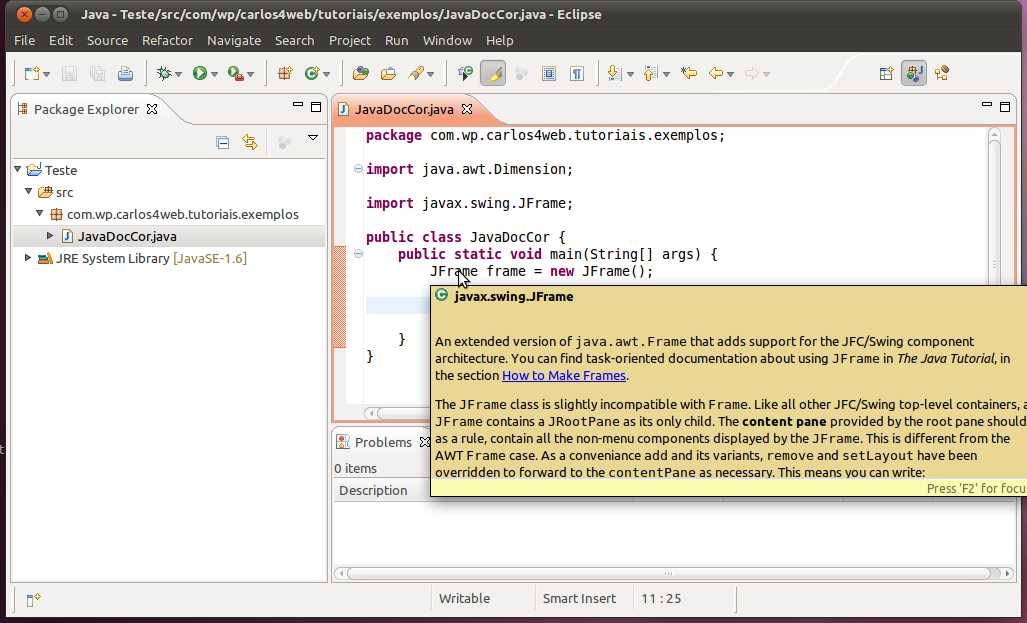This screenshot has width=1027, height=623.
Task: Close the JavaDocCor.java editor tab
Action: click(467, 109)
